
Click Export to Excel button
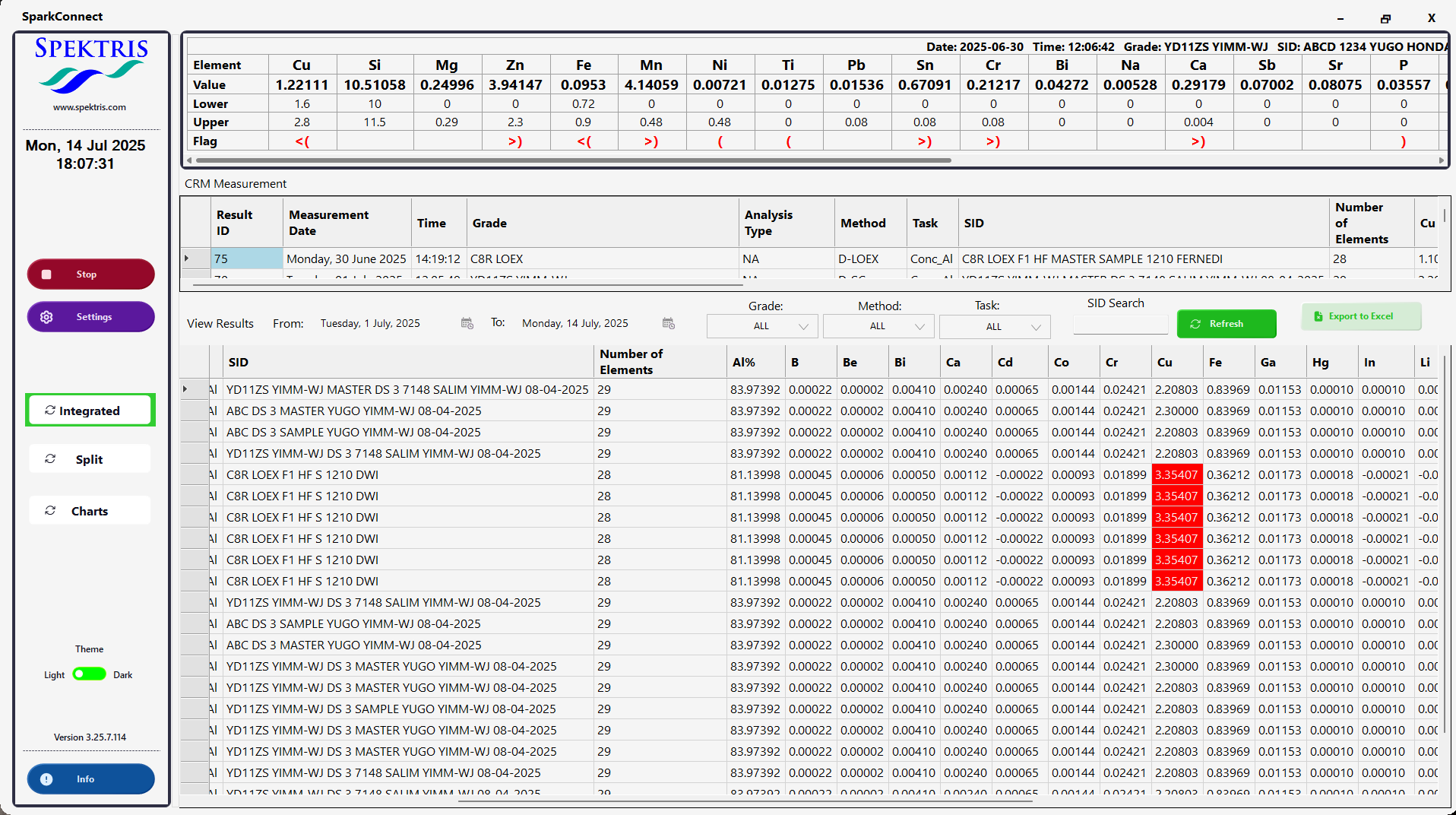1360,316
